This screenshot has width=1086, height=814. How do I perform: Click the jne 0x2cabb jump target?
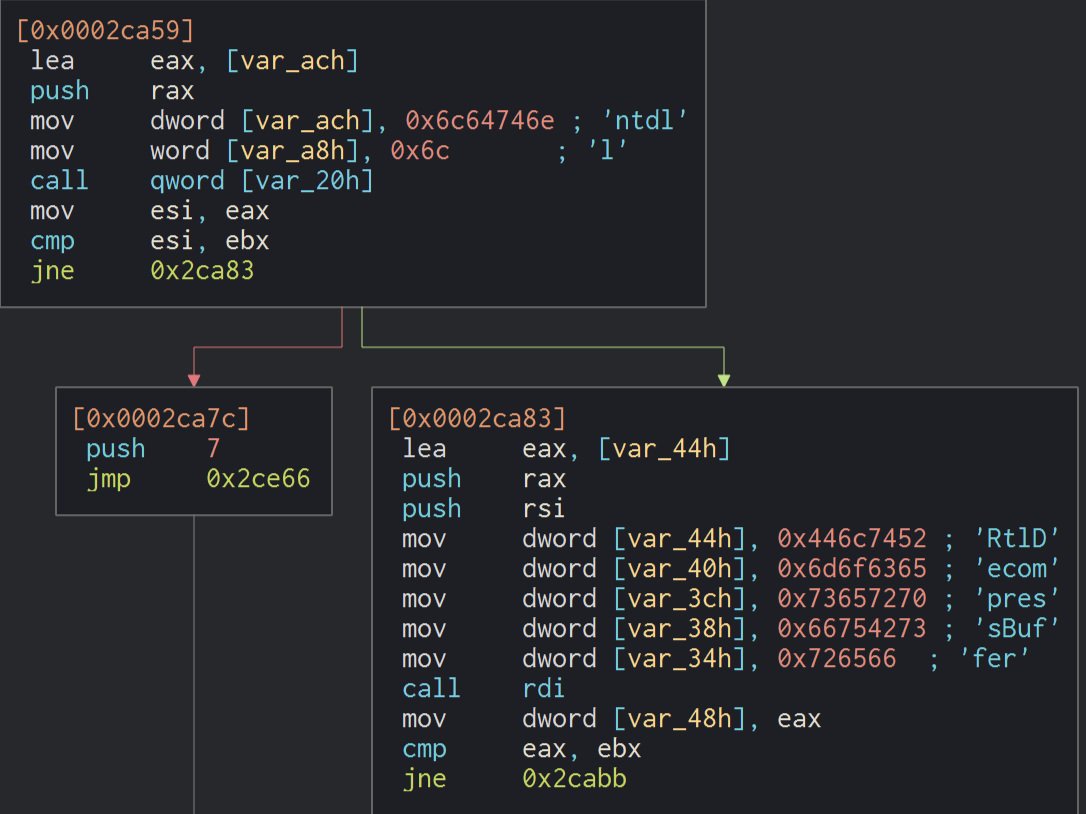click(x=574, y=779)
